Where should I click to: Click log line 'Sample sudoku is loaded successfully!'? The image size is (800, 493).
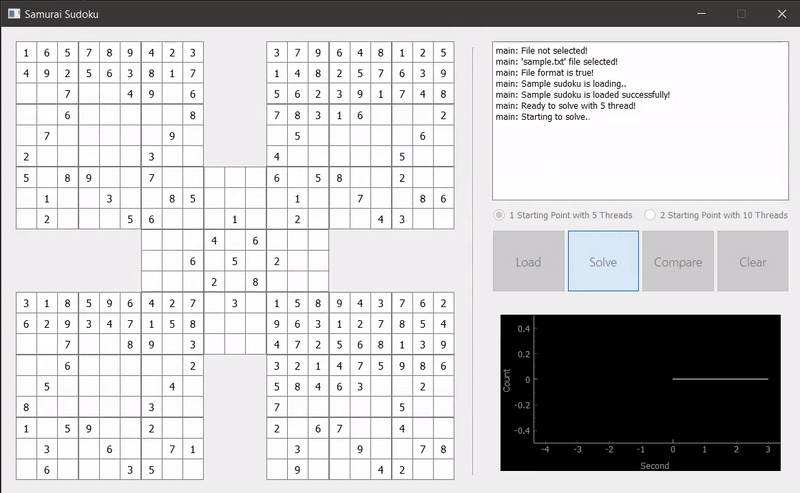583,95
